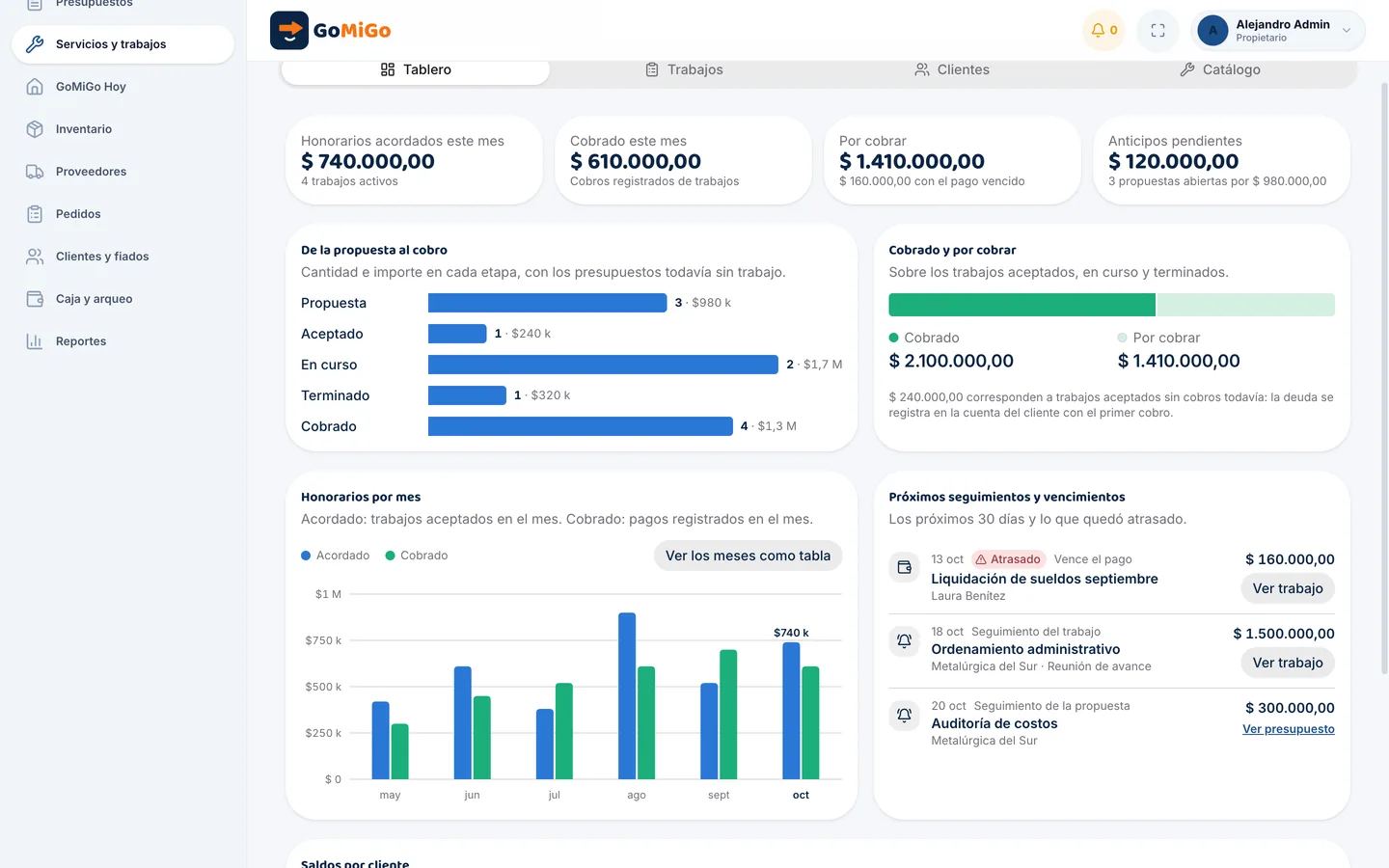The width and height of the screenshot is (1389, 868).
Task: Click Ver trabajo for Liquidación de sueldos septiembre
Action: [x=1288, y=588]
